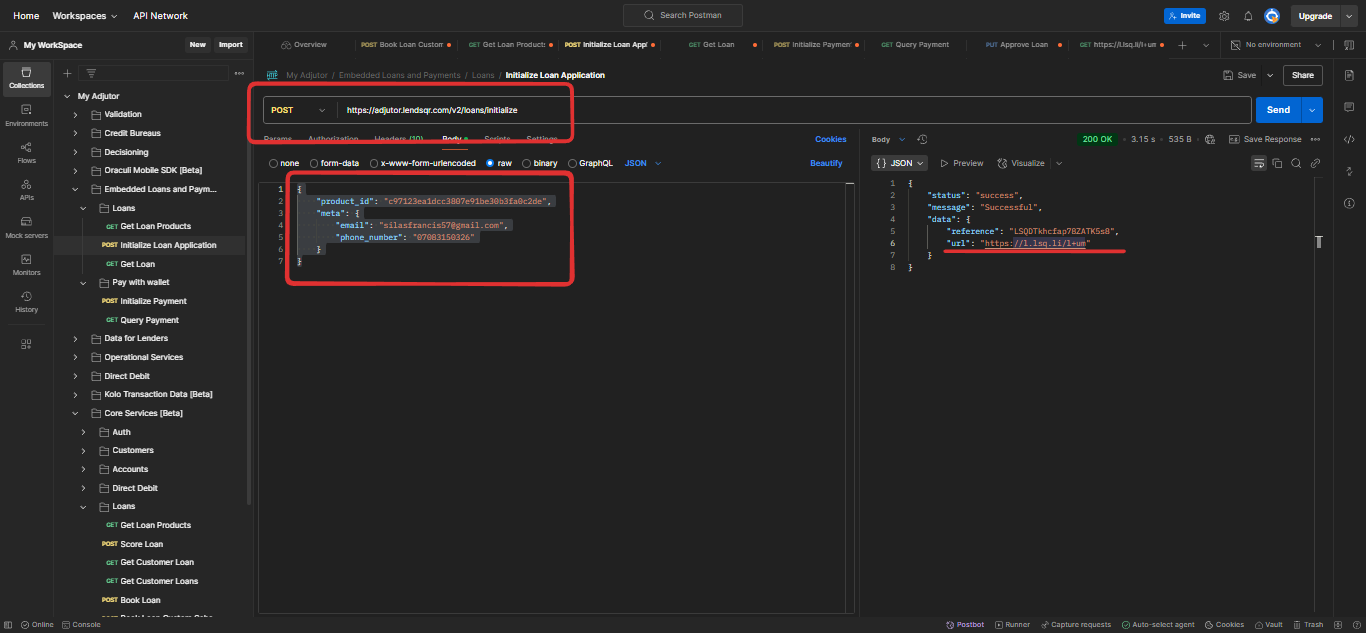The width and height of the screenshot is (1366, 633).
Task: Click the link icon in response toolbar
Action: 1315,163
